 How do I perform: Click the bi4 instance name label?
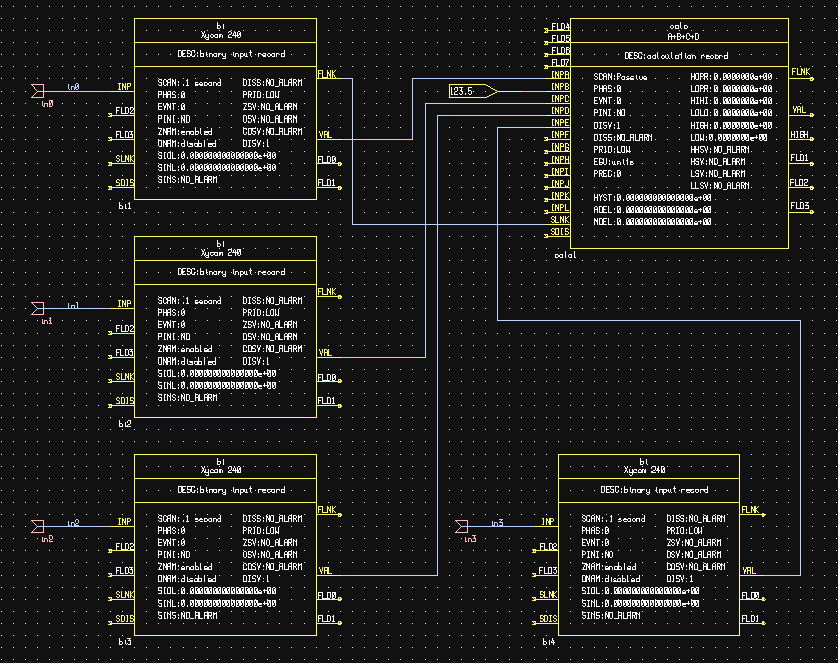pyautogui.click(x=548, y=642)
